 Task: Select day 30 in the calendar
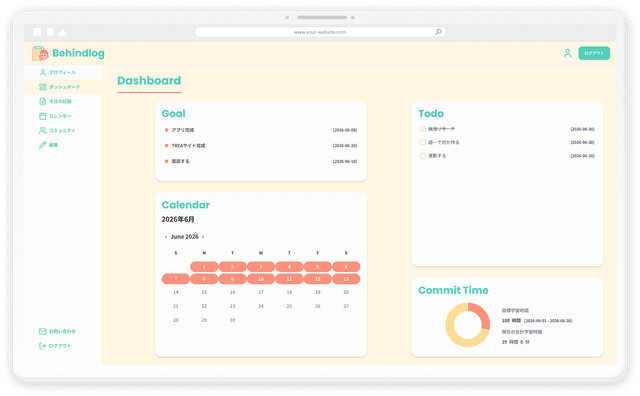point(232,320)
